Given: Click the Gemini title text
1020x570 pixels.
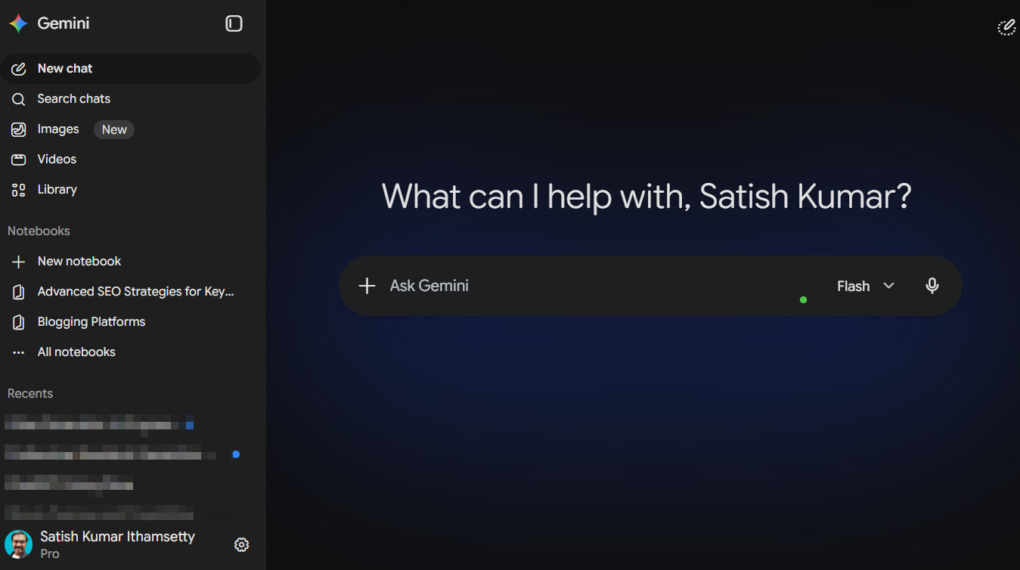Looking at the screenshot, I should (x=63, y=23).
